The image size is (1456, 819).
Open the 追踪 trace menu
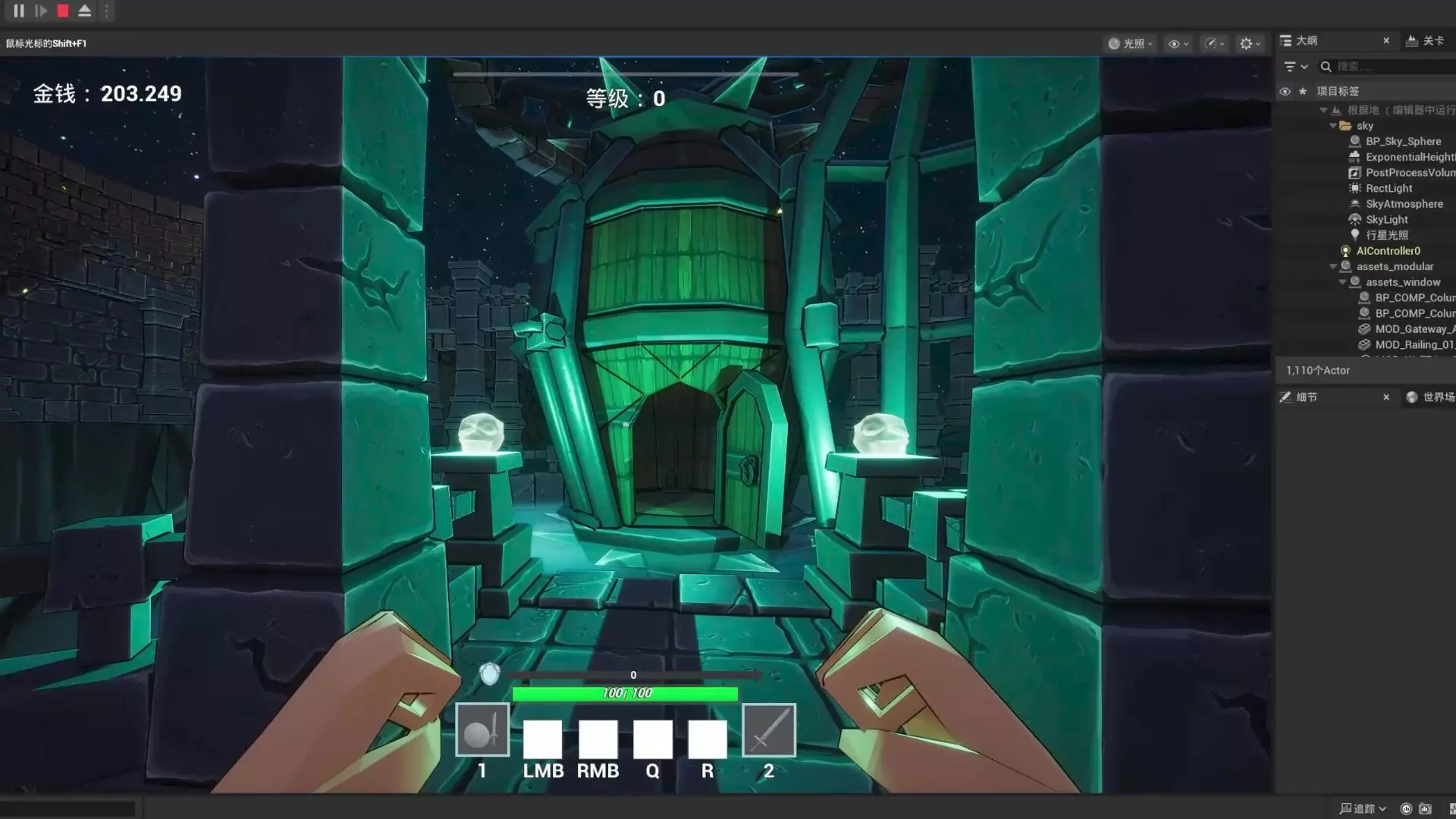click(1363, 808)
